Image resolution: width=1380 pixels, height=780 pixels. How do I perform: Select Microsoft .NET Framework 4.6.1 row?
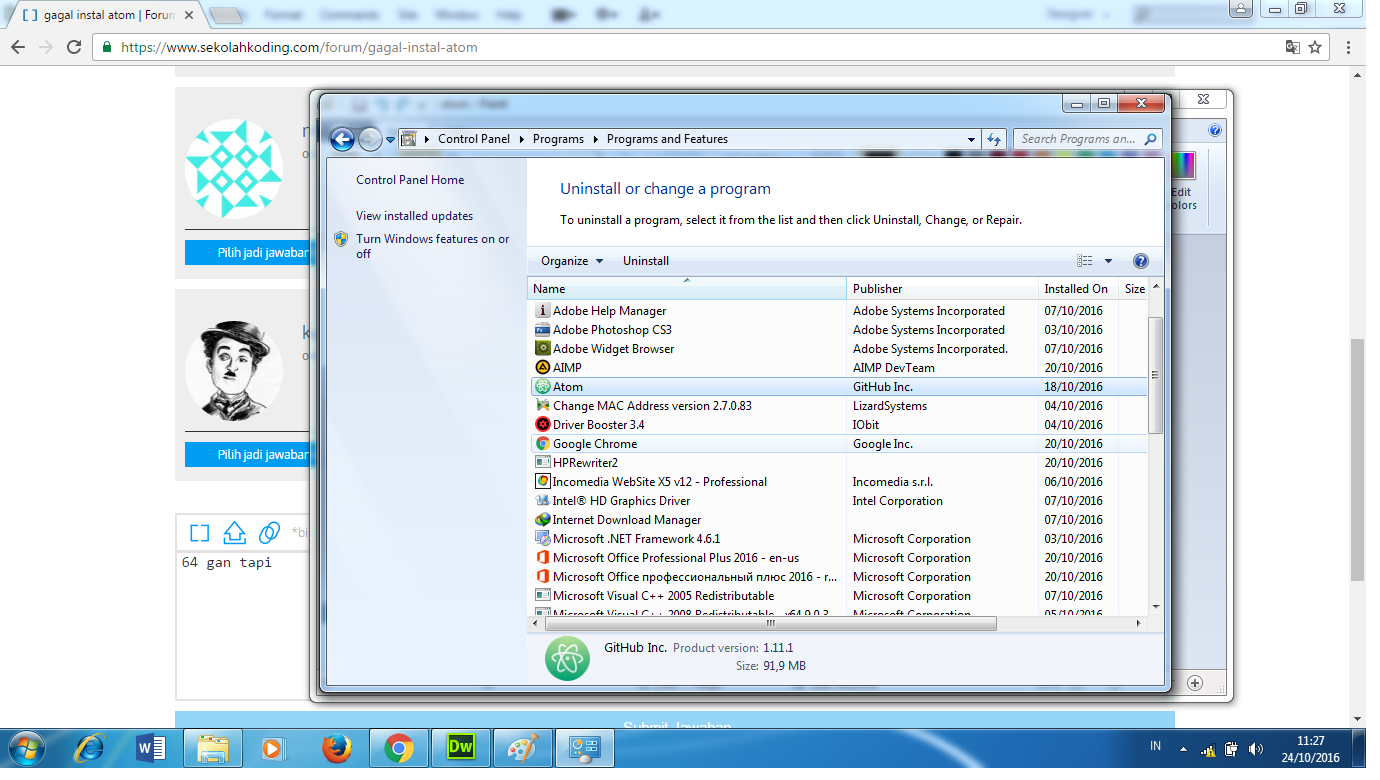pos(838,538)
